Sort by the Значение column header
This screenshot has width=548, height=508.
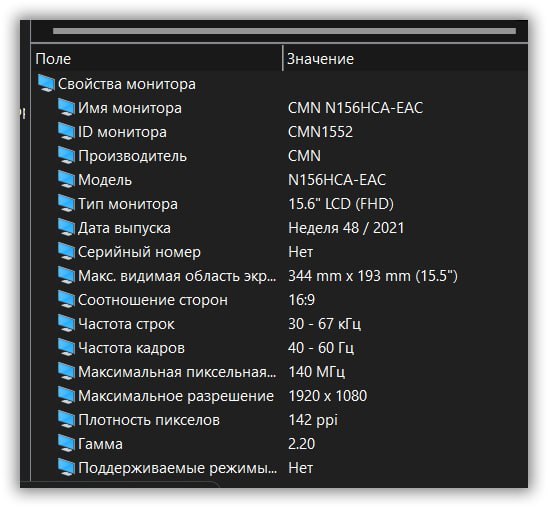click(405, 58)
